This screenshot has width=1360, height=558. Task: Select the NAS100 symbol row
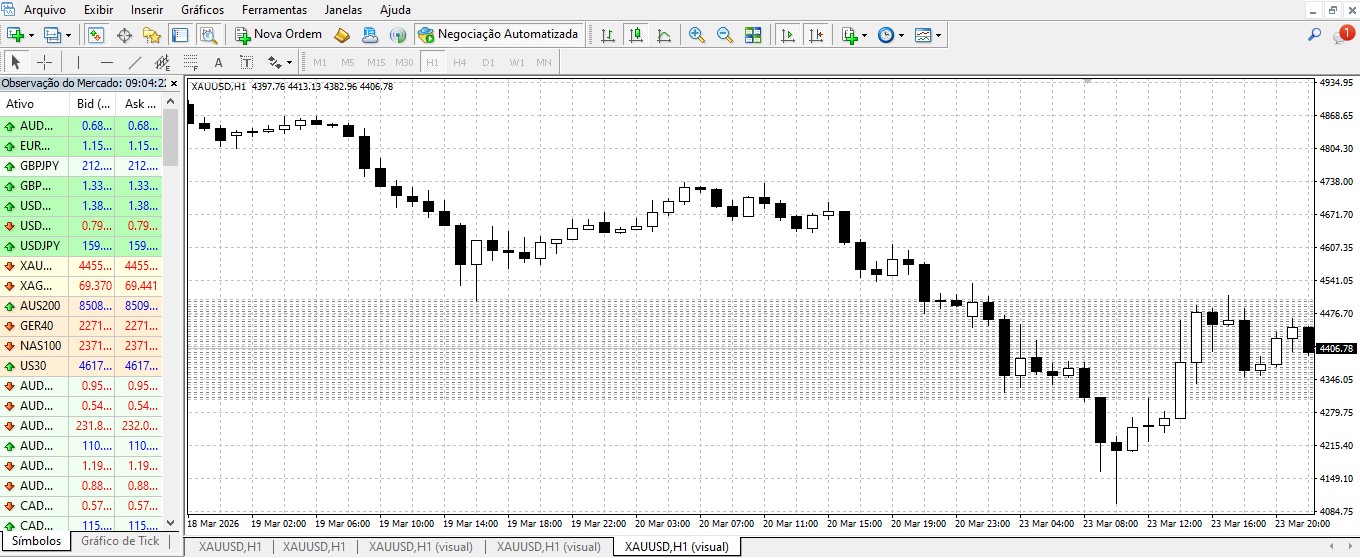(82, 346)
